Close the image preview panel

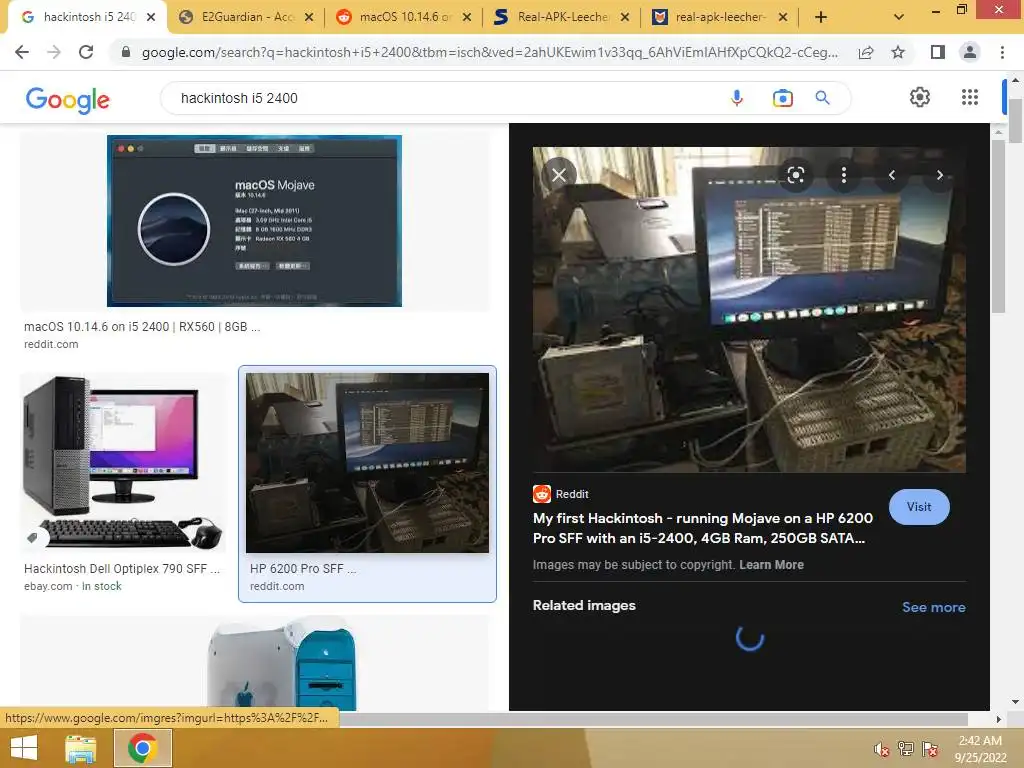[x=559, y=175]
